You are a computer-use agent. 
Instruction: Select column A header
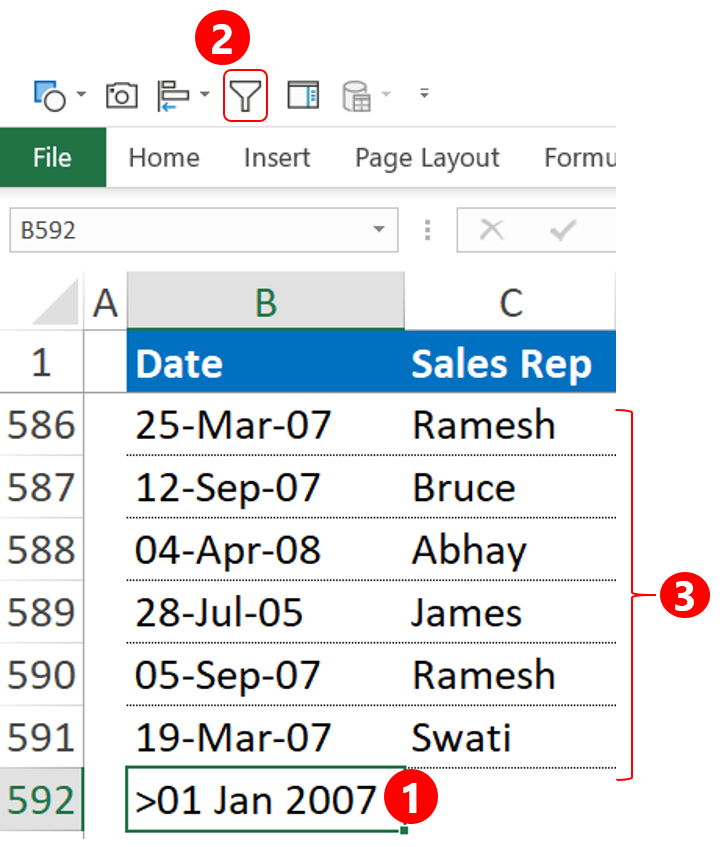coord(105,302)
